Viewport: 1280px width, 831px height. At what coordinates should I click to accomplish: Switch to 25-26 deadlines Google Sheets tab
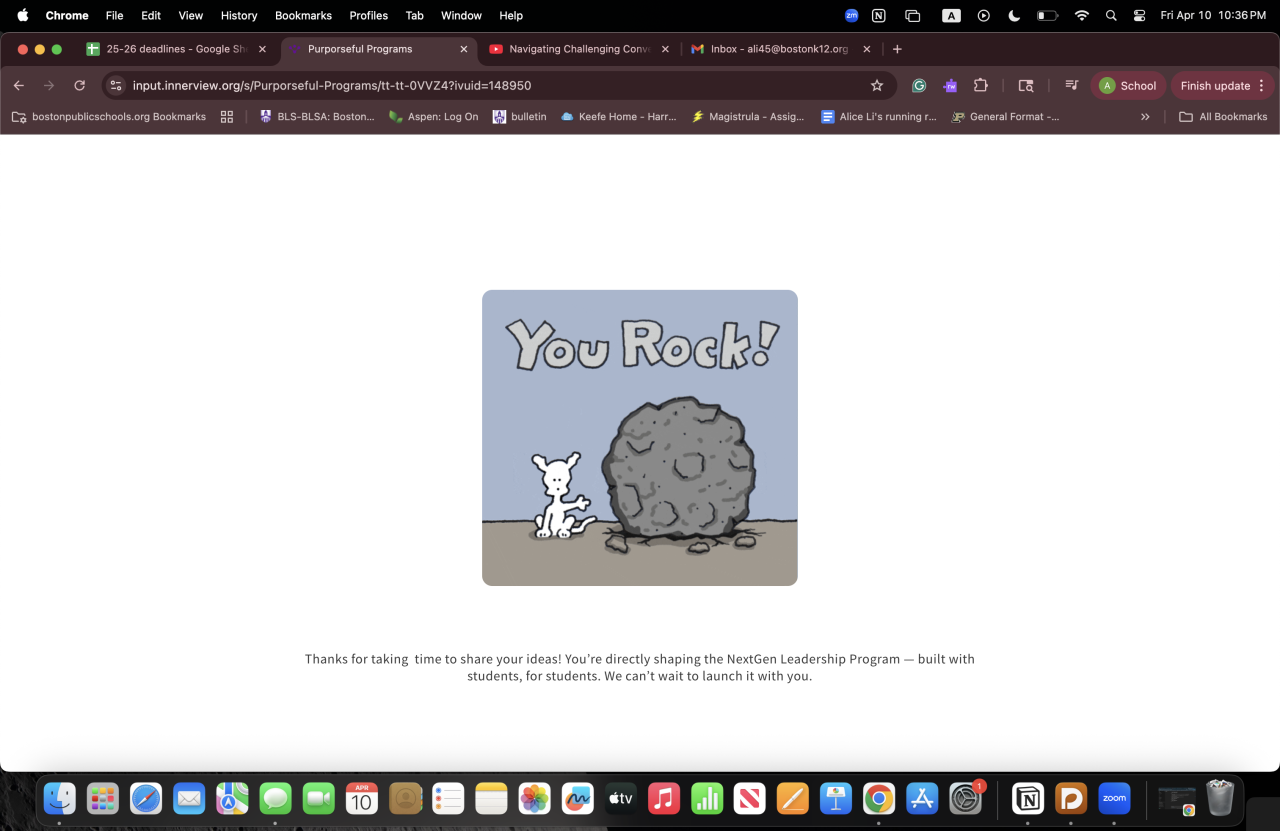(168, 49)
